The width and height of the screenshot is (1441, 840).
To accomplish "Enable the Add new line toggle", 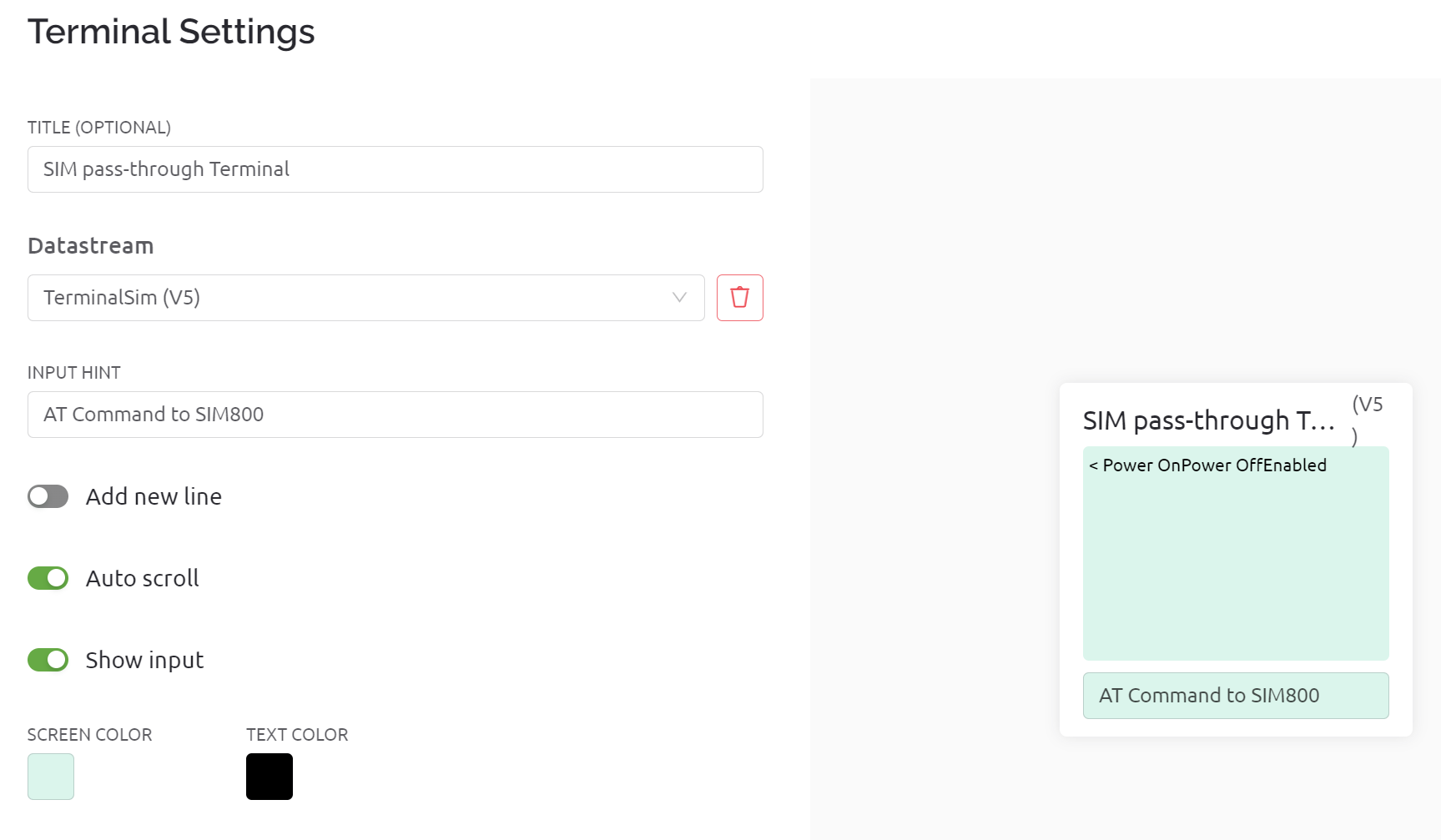I will point(48,496).
